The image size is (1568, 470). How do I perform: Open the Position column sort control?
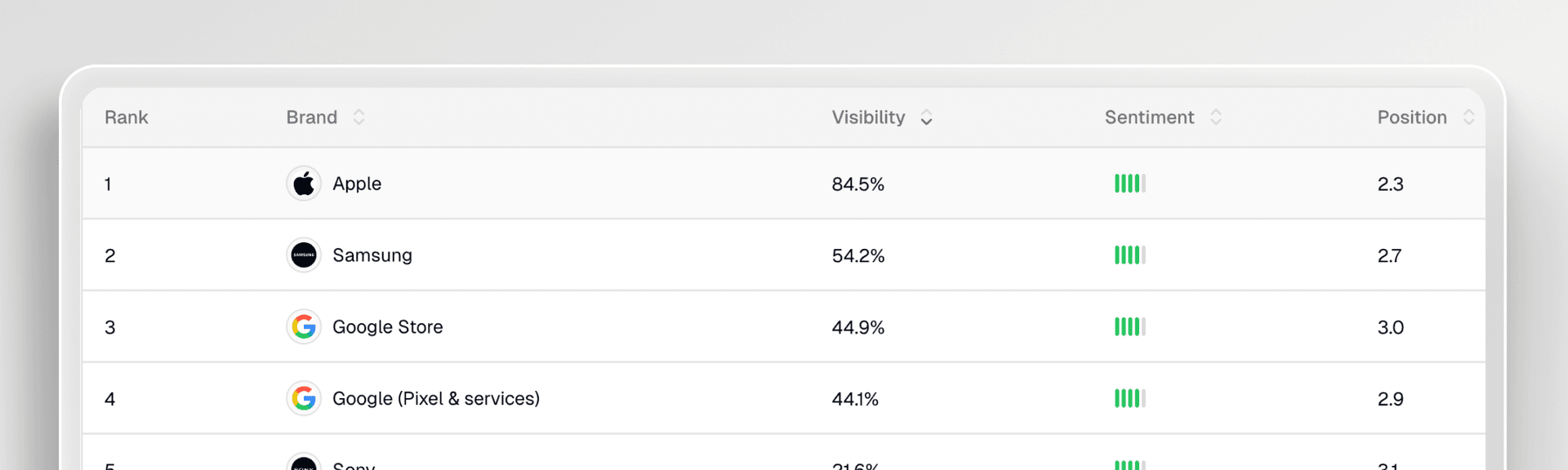(1468, 117)
